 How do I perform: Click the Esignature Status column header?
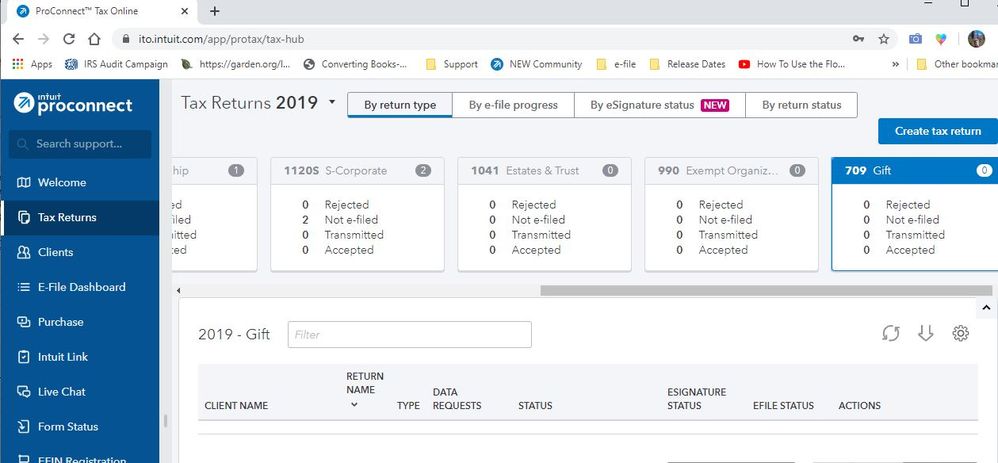696,399
